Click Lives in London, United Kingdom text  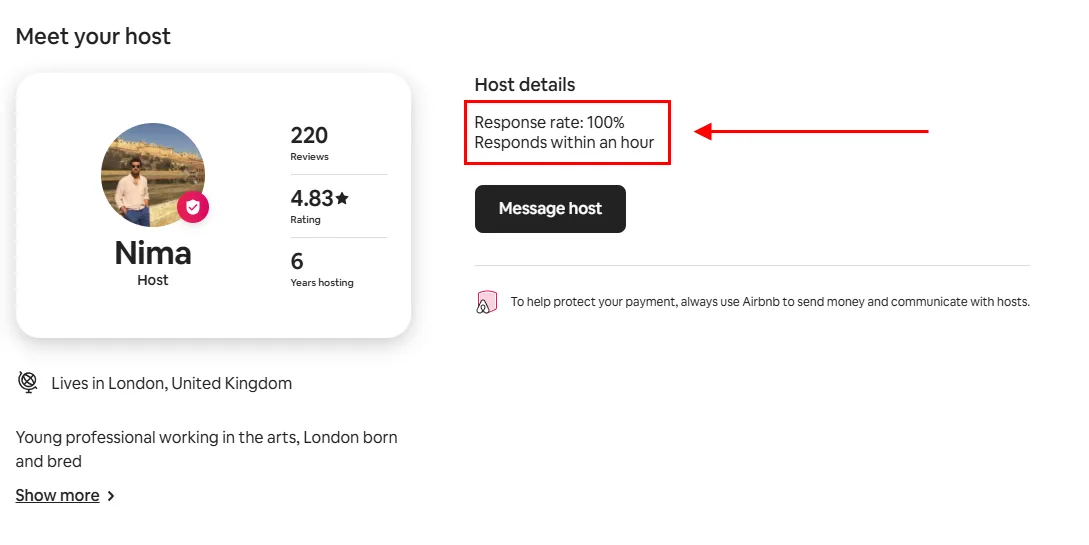[x=172, y=383]
